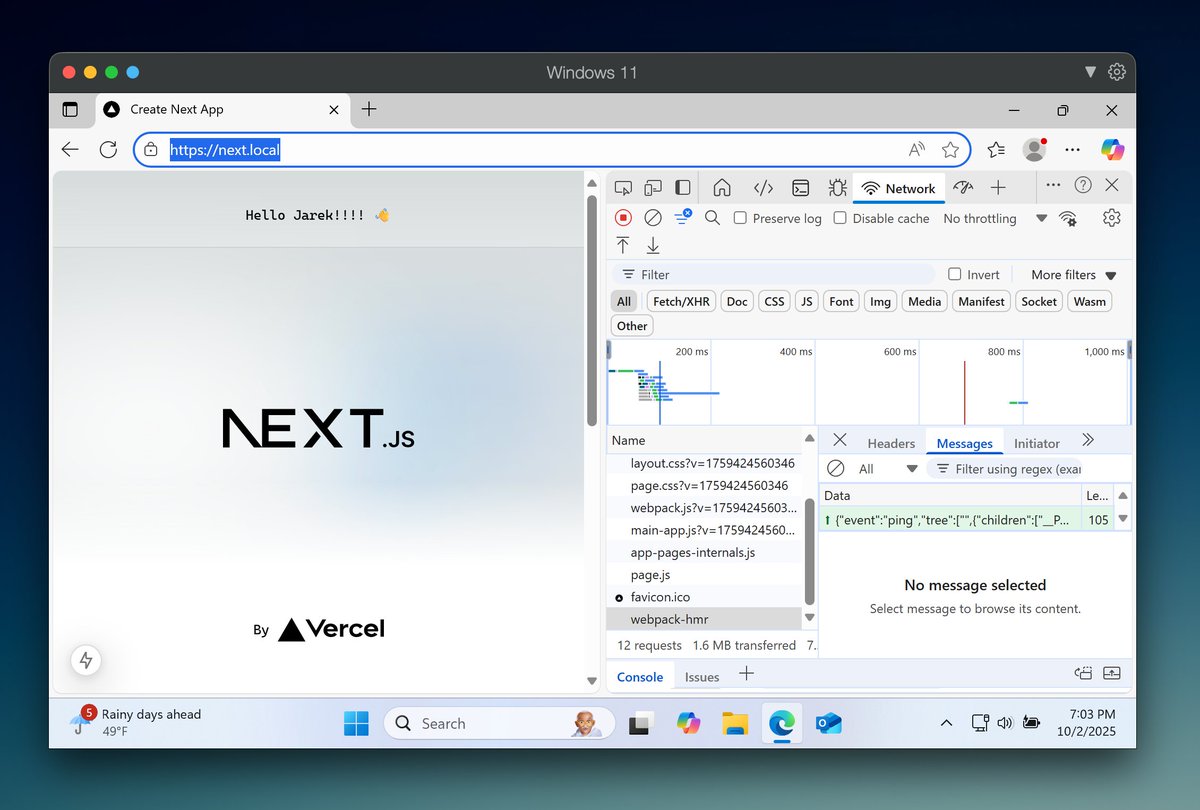Import a HAR file using the upload arrow
The image size is (1200, 810).
tap(622, 243)
